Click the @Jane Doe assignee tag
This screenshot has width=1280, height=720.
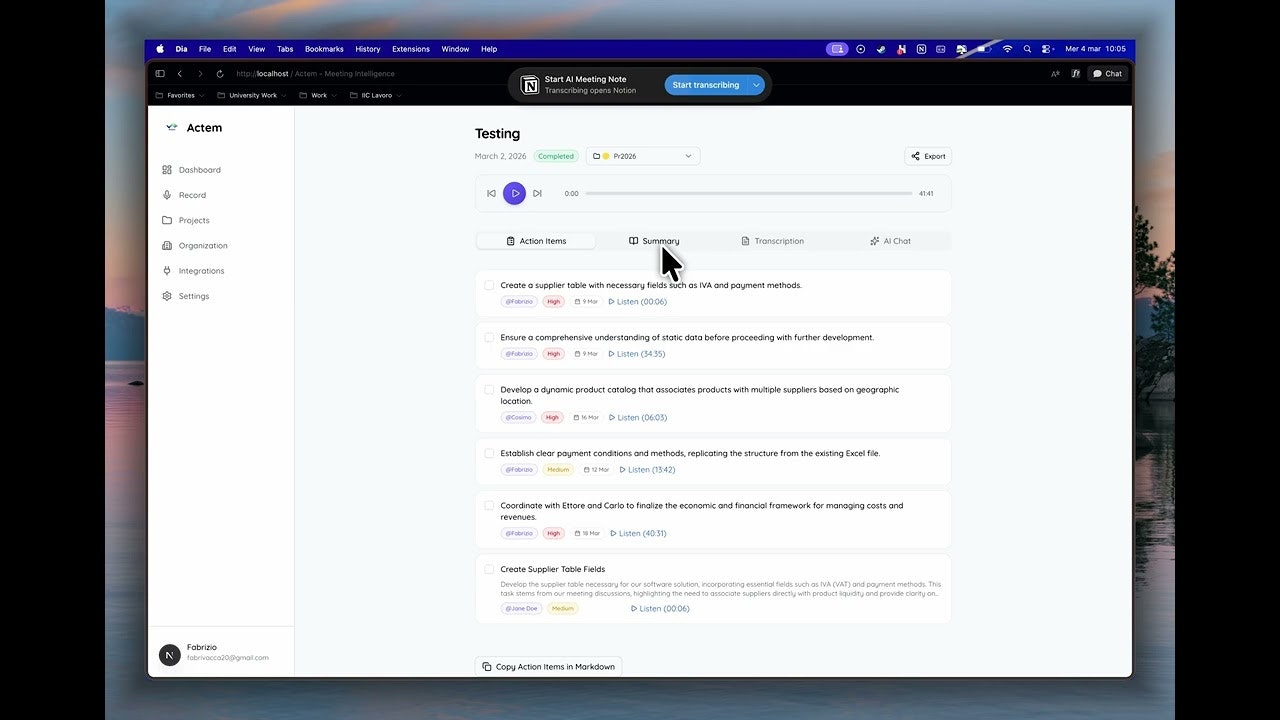pyautogui.click(x=522, y=608)
